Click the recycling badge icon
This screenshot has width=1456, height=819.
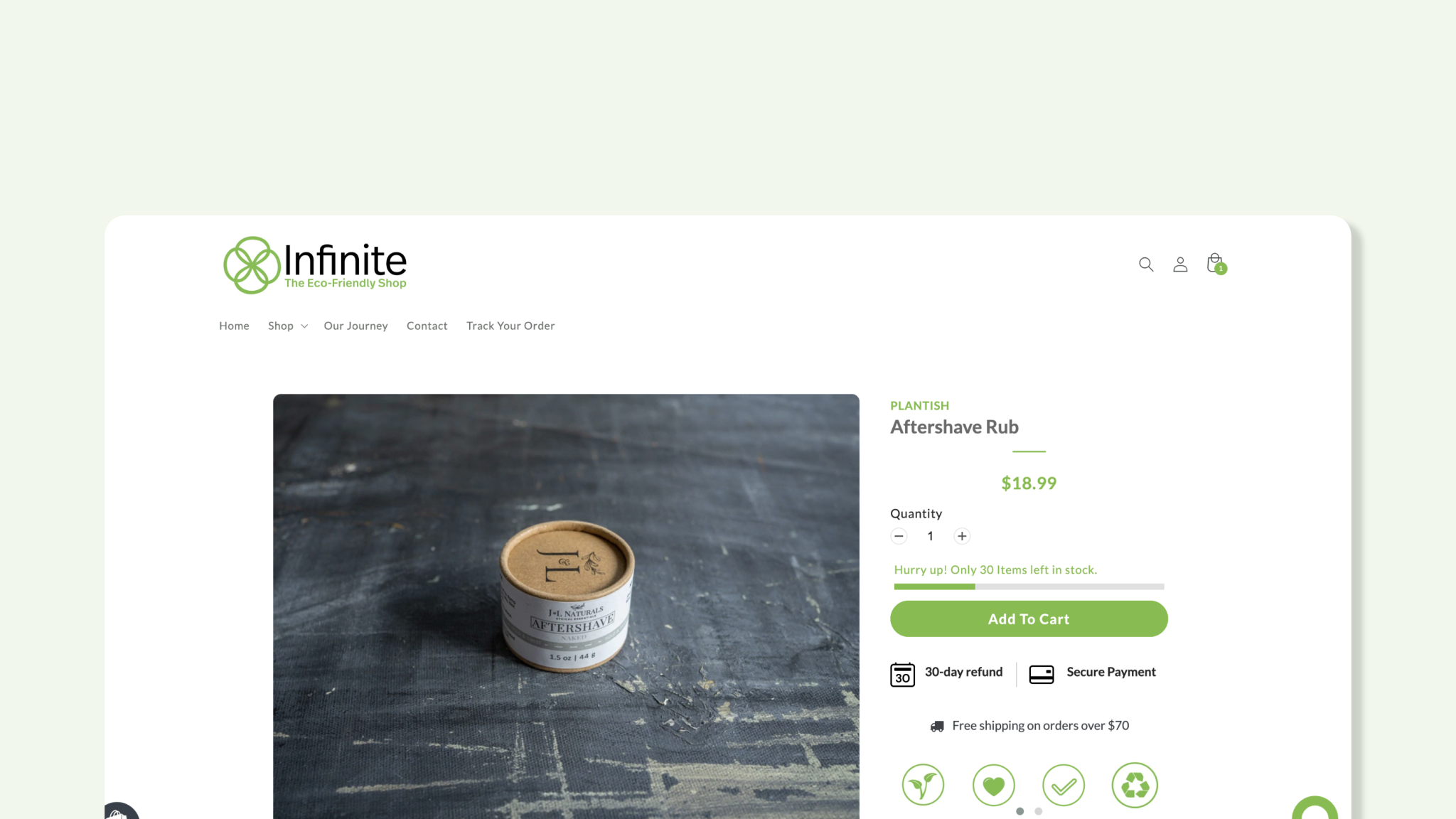(x=1135, y=785)
